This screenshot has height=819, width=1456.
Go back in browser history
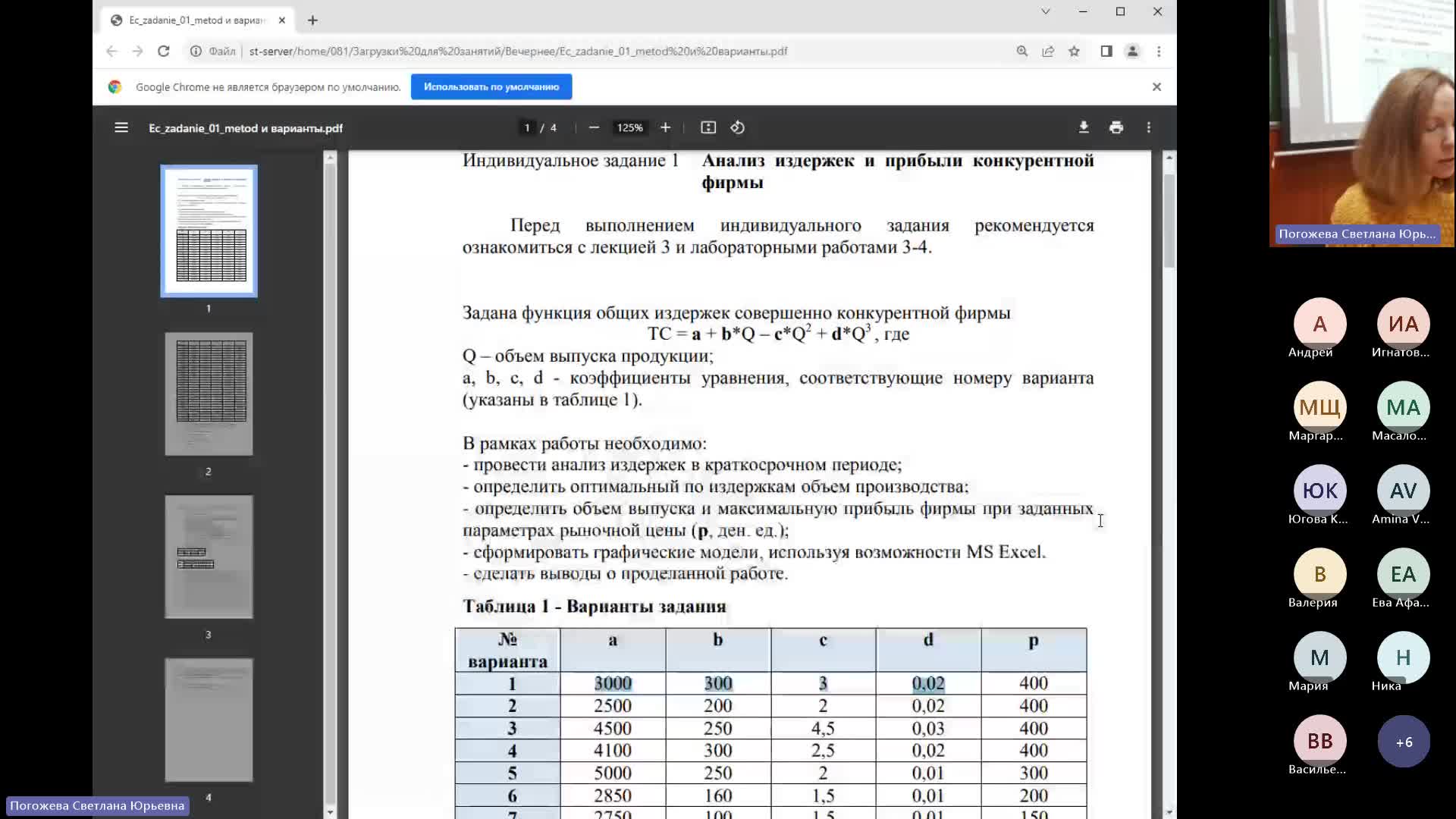[111, 51]
